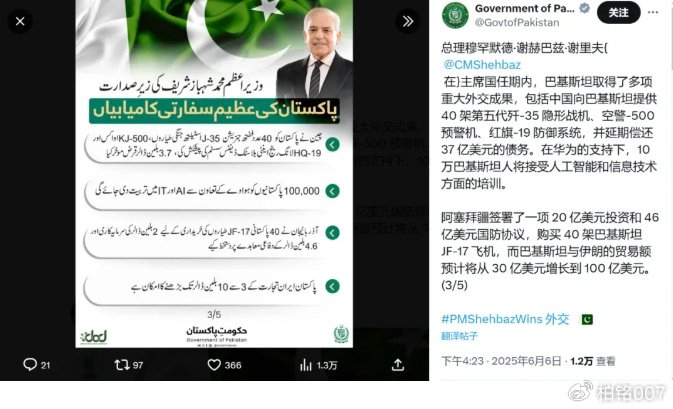Viewport: 673px width, 409px height.
Task: View post analytics bar chart icon
Action: [306, 365]
